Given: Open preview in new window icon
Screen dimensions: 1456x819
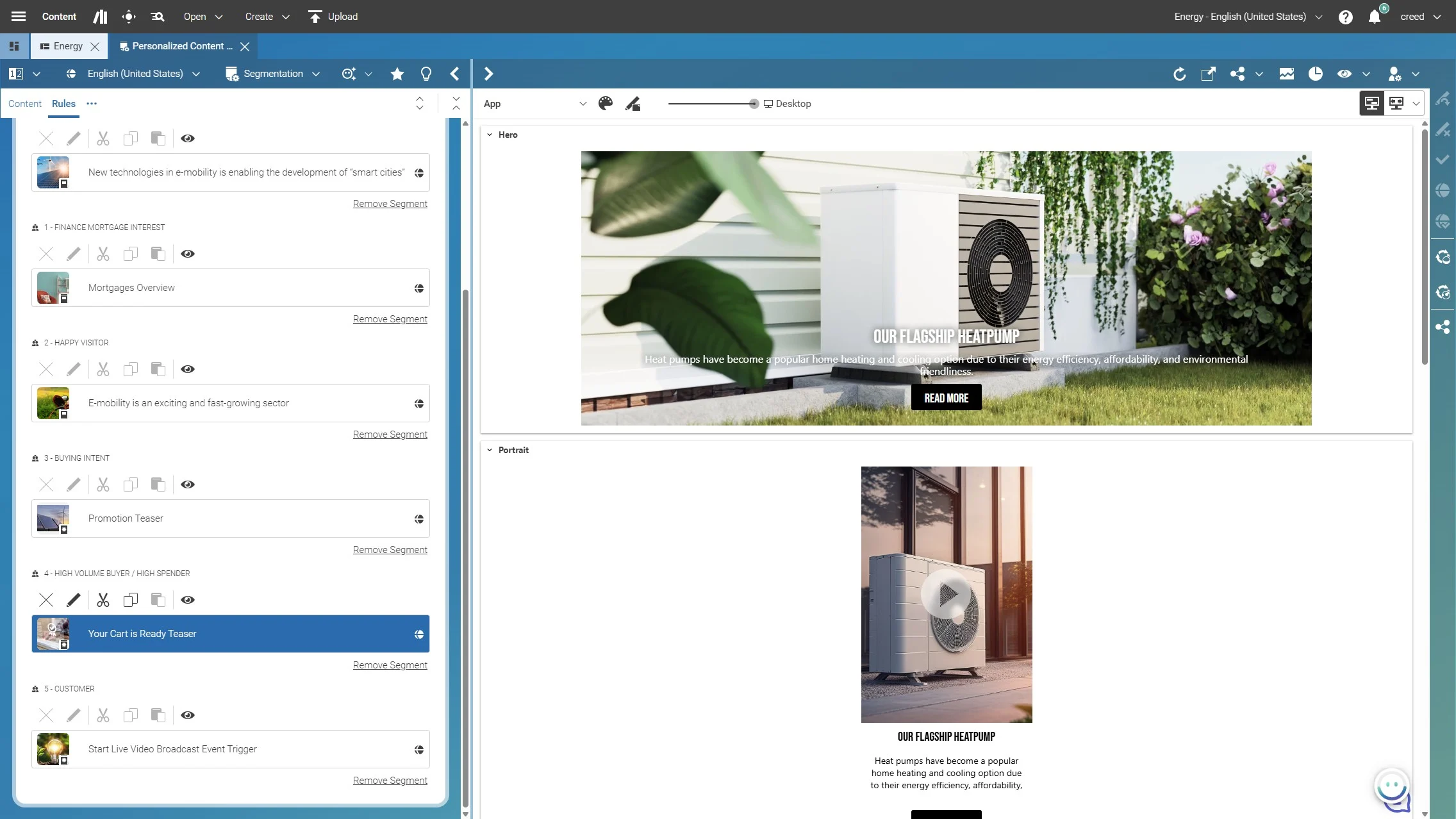Looking at the screenshot, I should tap(1208, 74).
